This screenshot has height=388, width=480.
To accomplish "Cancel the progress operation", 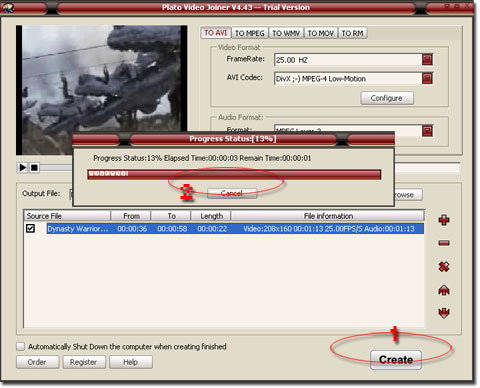I will (232, 193).
